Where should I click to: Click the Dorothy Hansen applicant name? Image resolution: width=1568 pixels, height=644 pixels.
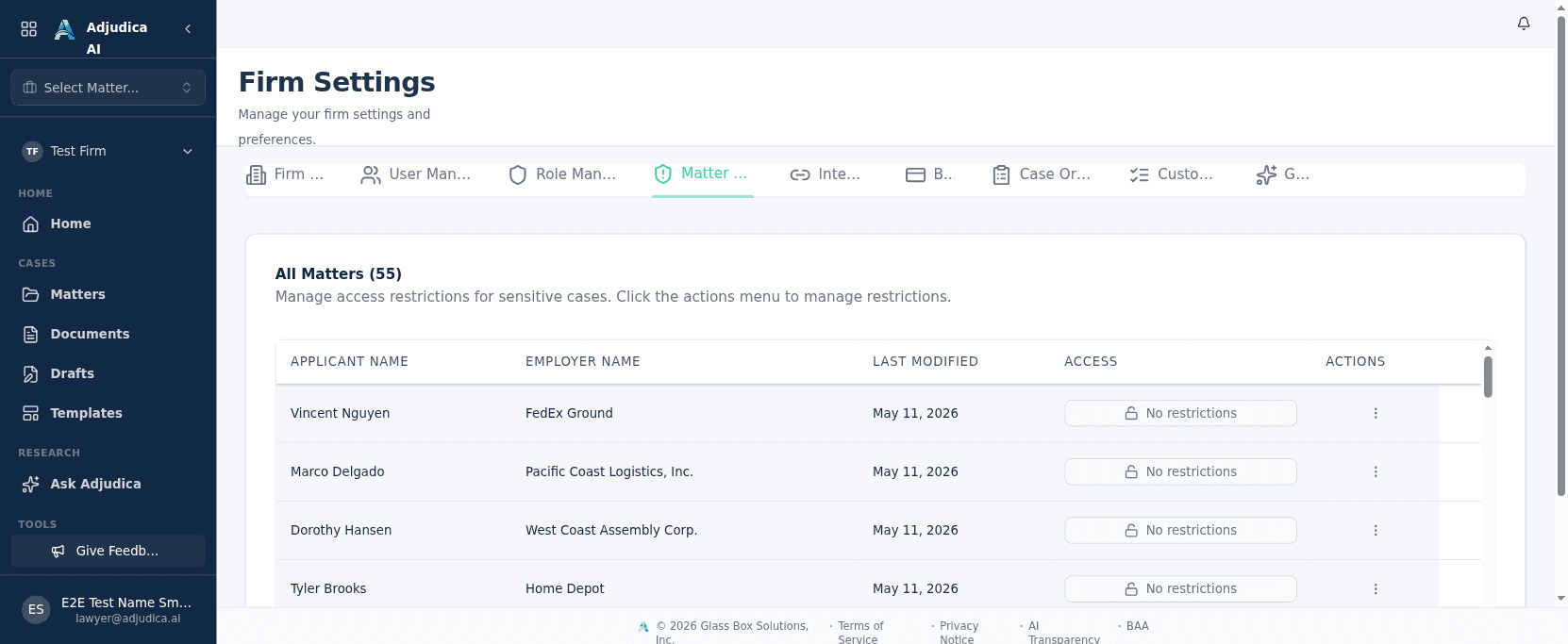[341, 530]
